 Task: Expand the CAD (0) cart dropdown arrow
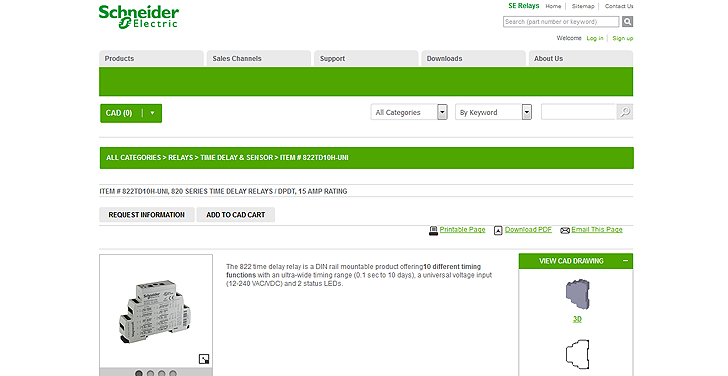tap(152, 113)
